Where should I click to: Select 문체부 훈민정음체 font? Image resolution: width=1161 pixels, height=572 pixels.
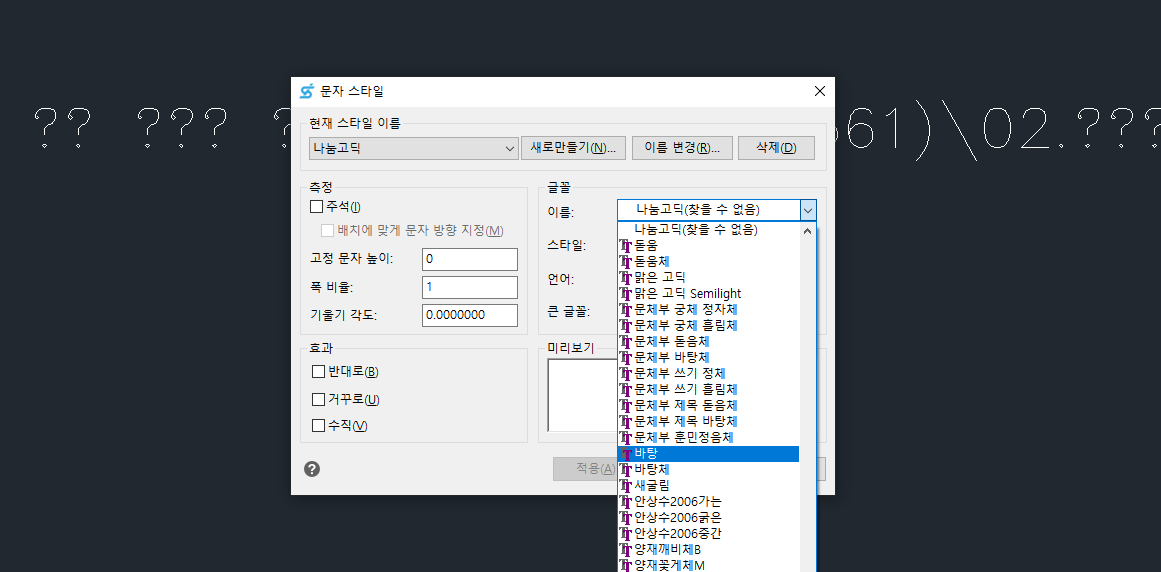point(709,437)
